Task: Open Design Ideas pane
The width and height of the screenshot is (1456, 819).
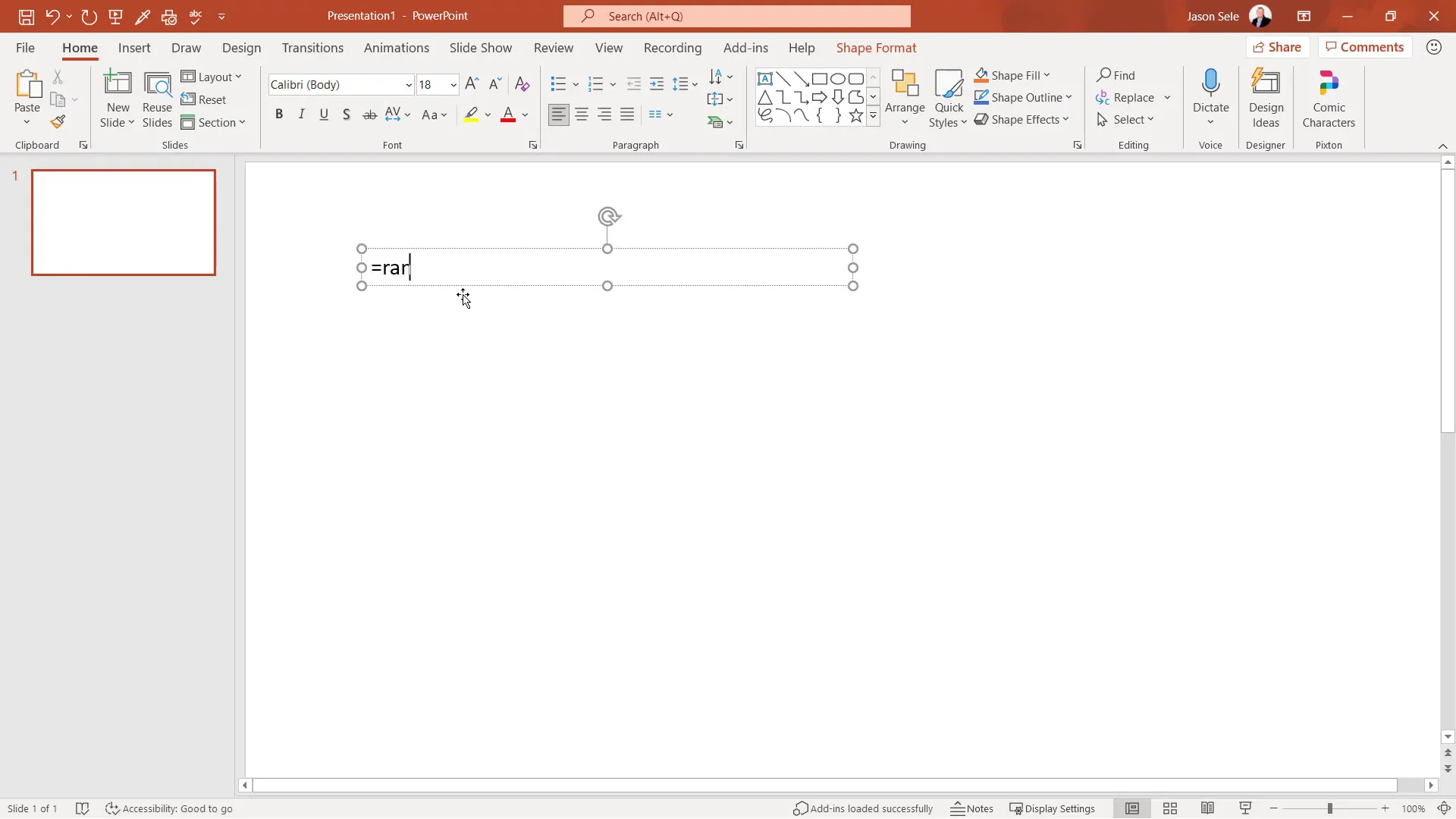Action: (x=1266, y=99)
